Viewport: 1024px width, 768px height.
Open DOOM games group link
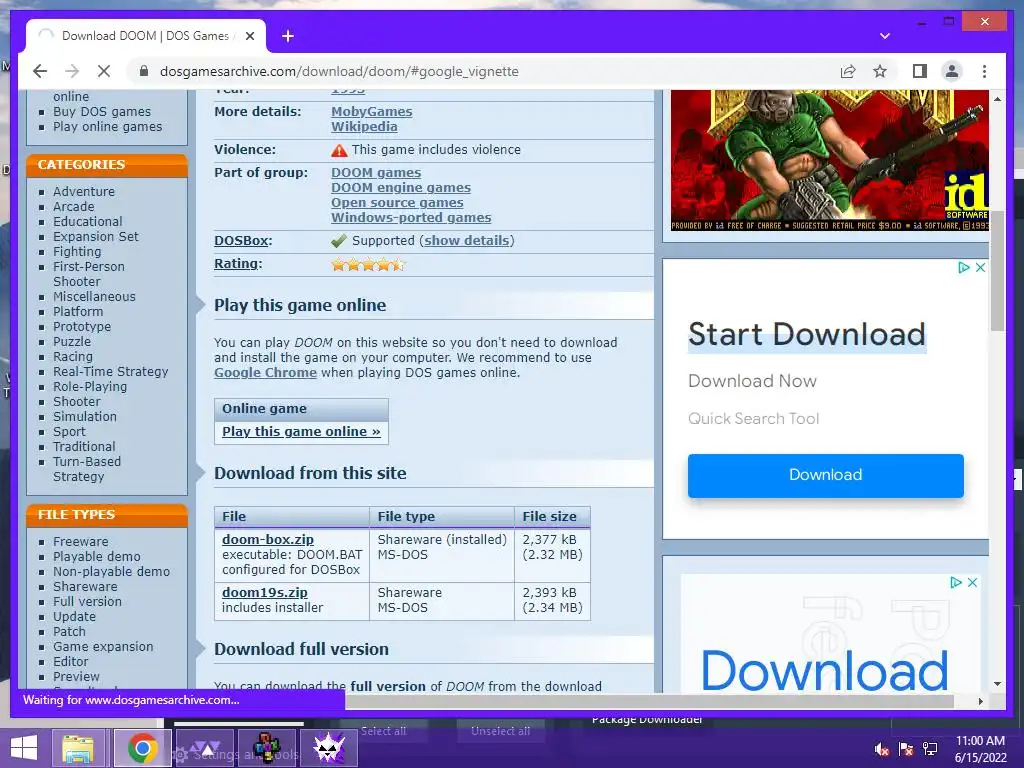376,172
